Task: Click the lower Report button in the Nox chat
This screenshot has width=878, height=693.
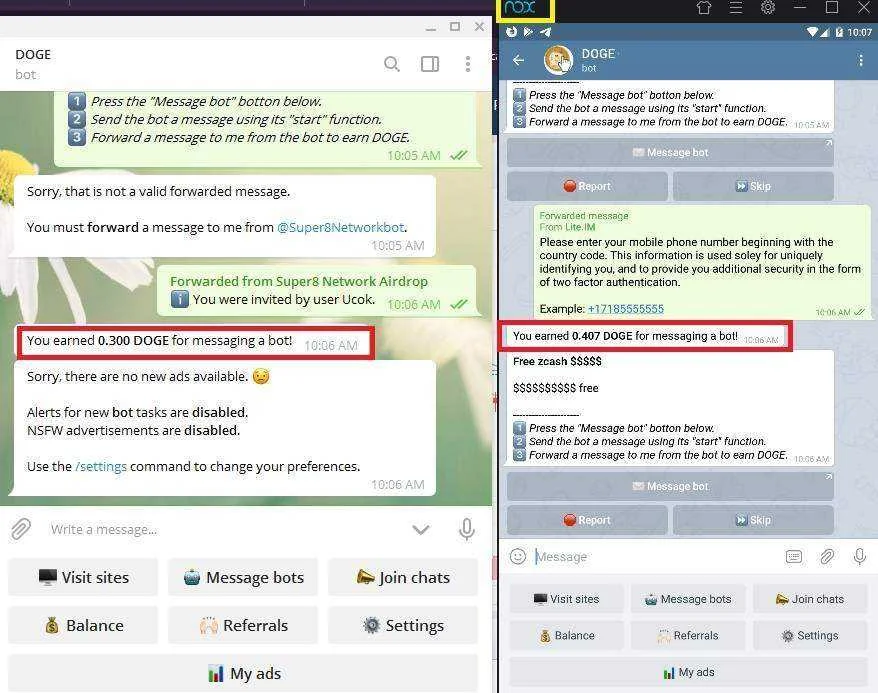Action: coord(587,520)
